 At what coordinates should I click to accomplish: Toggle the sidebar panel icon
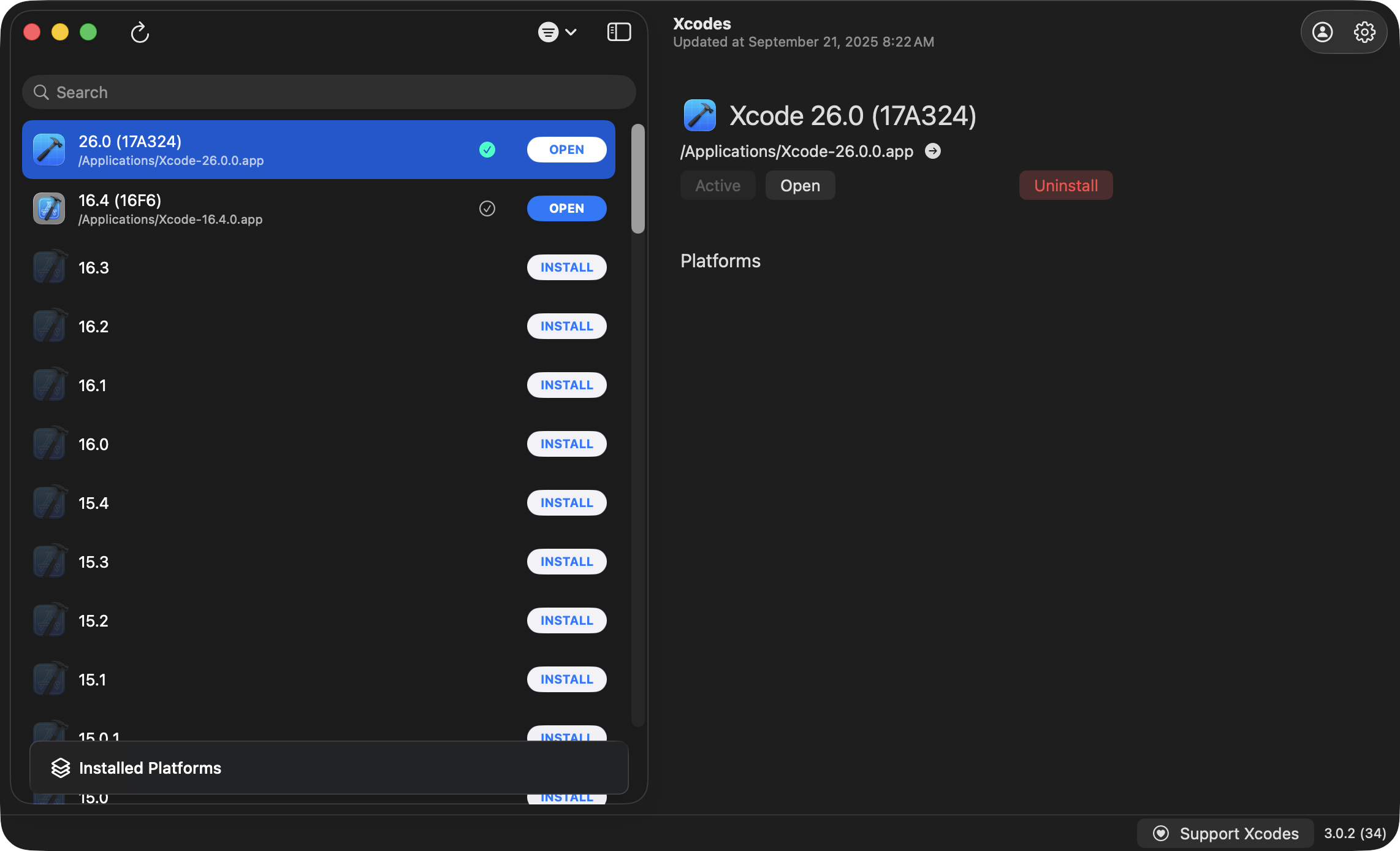618,32
